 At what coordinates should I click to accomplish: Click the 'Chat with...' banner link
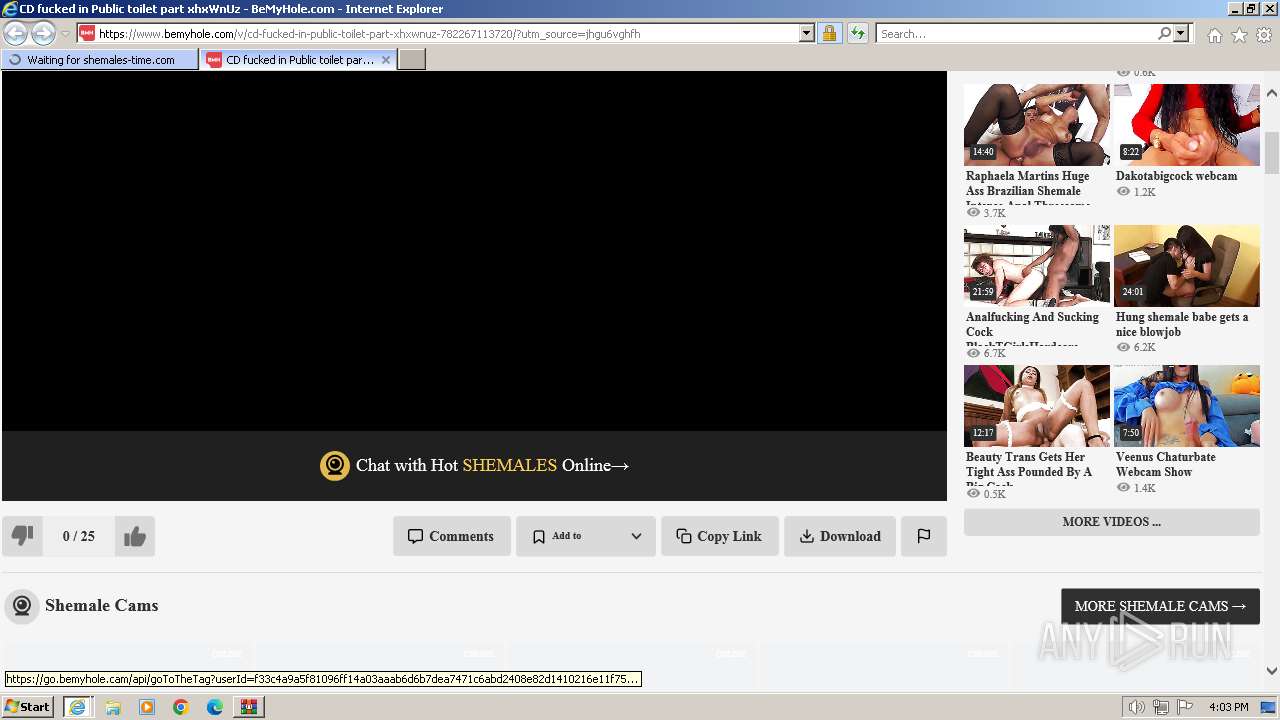pos(474,465)
